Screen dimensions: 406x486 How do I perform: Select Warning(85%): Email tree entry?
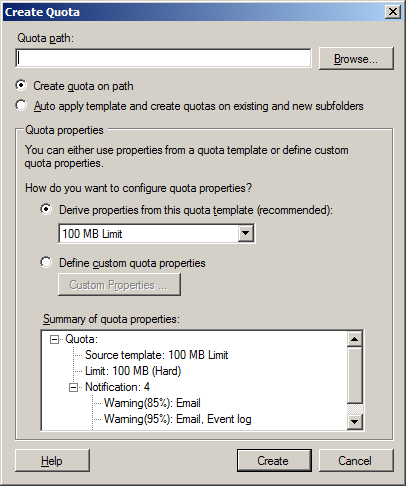(152, 403)
